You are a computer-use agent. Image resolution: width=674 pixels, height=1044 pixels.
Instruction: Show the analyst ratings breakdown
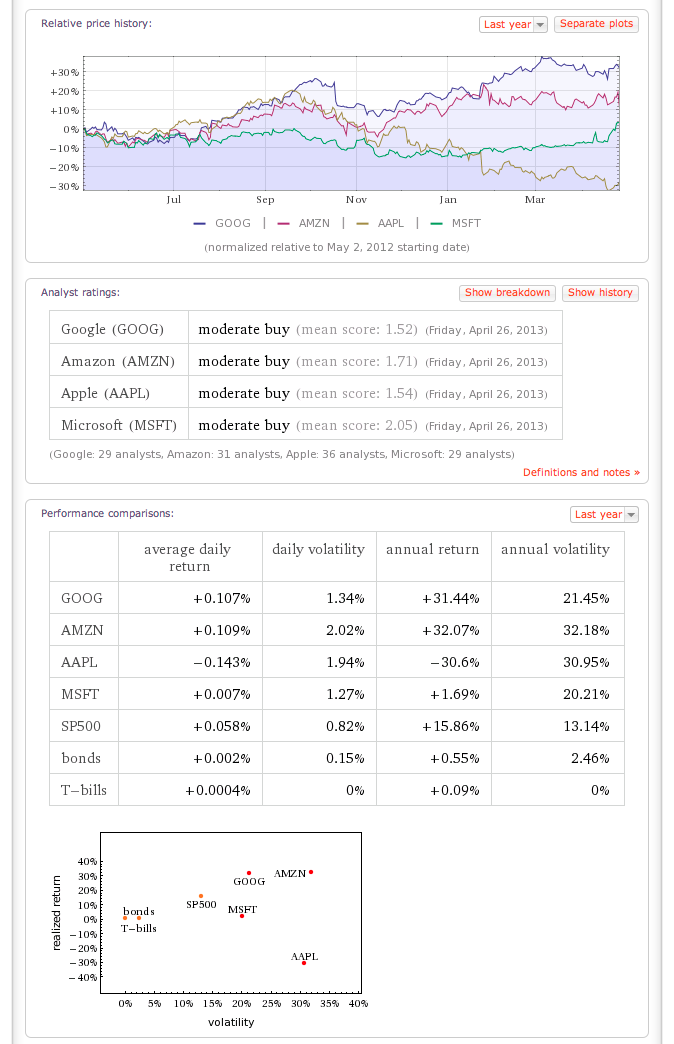click(507, 293)
